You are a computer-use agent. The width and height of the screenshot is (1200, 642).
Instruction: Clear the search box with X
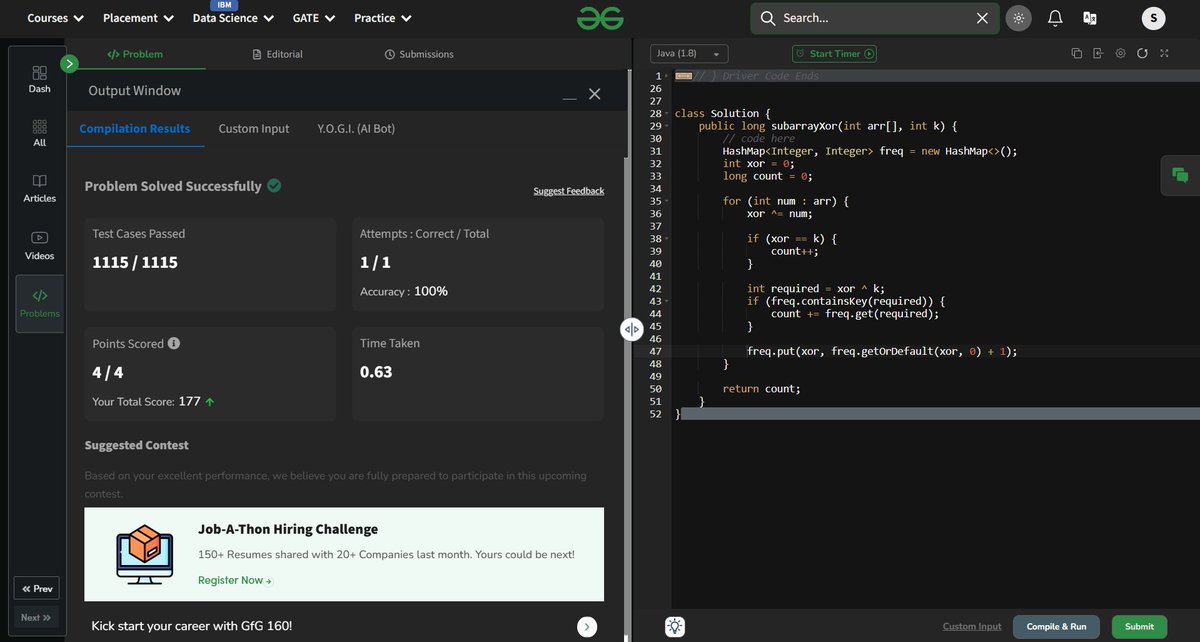(x=983, y=18)
